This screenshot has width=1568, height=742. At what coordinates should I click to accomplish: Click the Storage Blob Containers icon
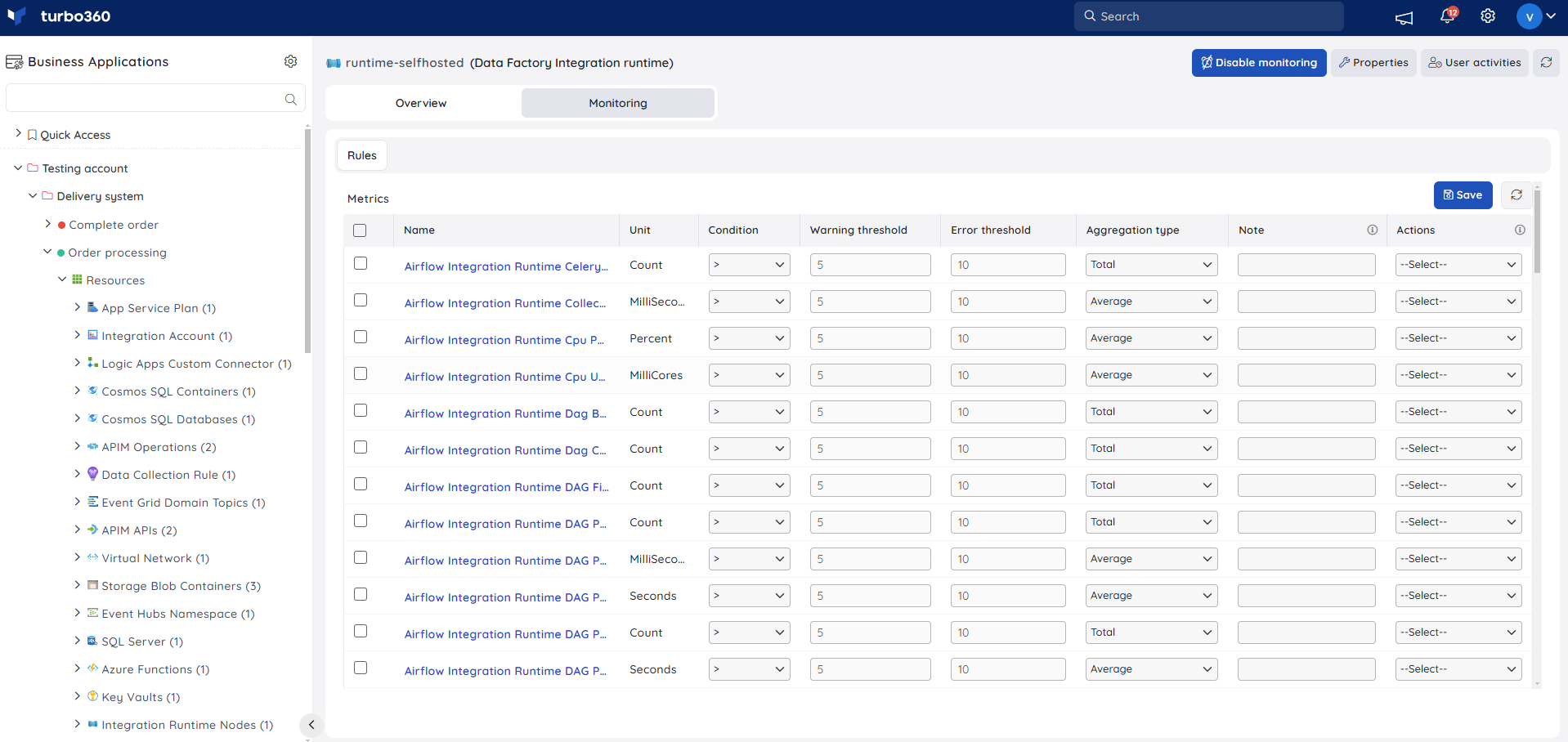point(92,585)
